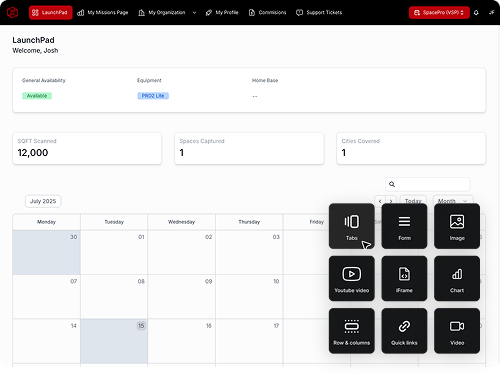
Task: Select calendar day 02
Action: click(x=182, y=252)
